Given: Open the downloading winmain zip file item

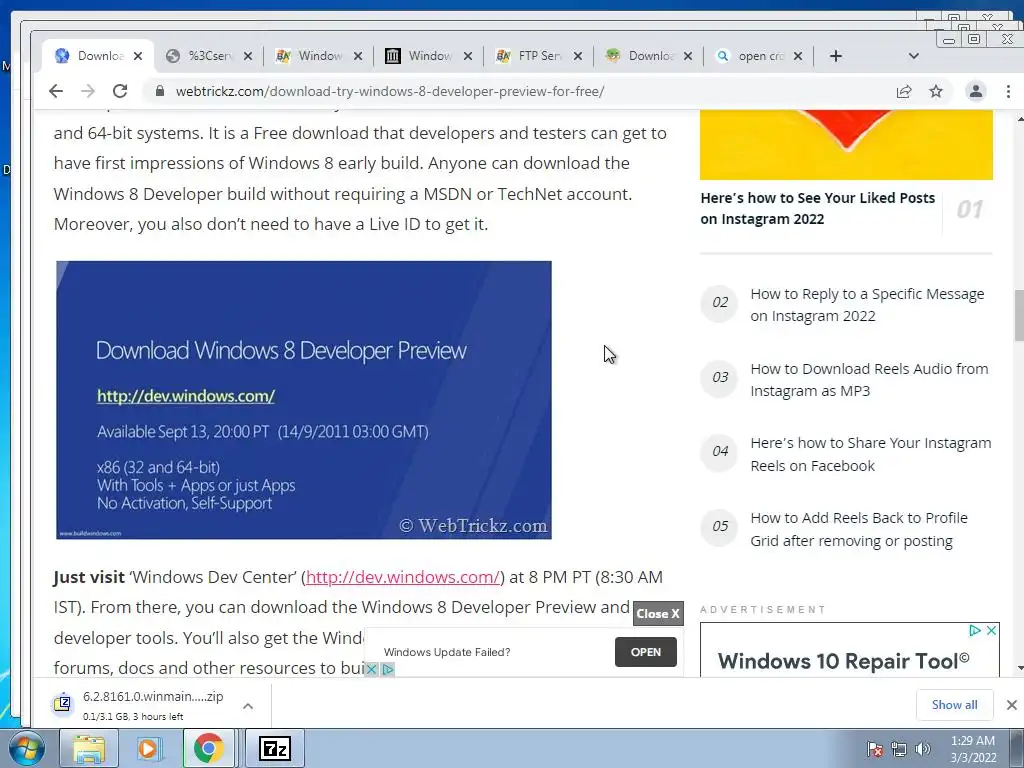Looking at the screenshot, I should 144,705.
